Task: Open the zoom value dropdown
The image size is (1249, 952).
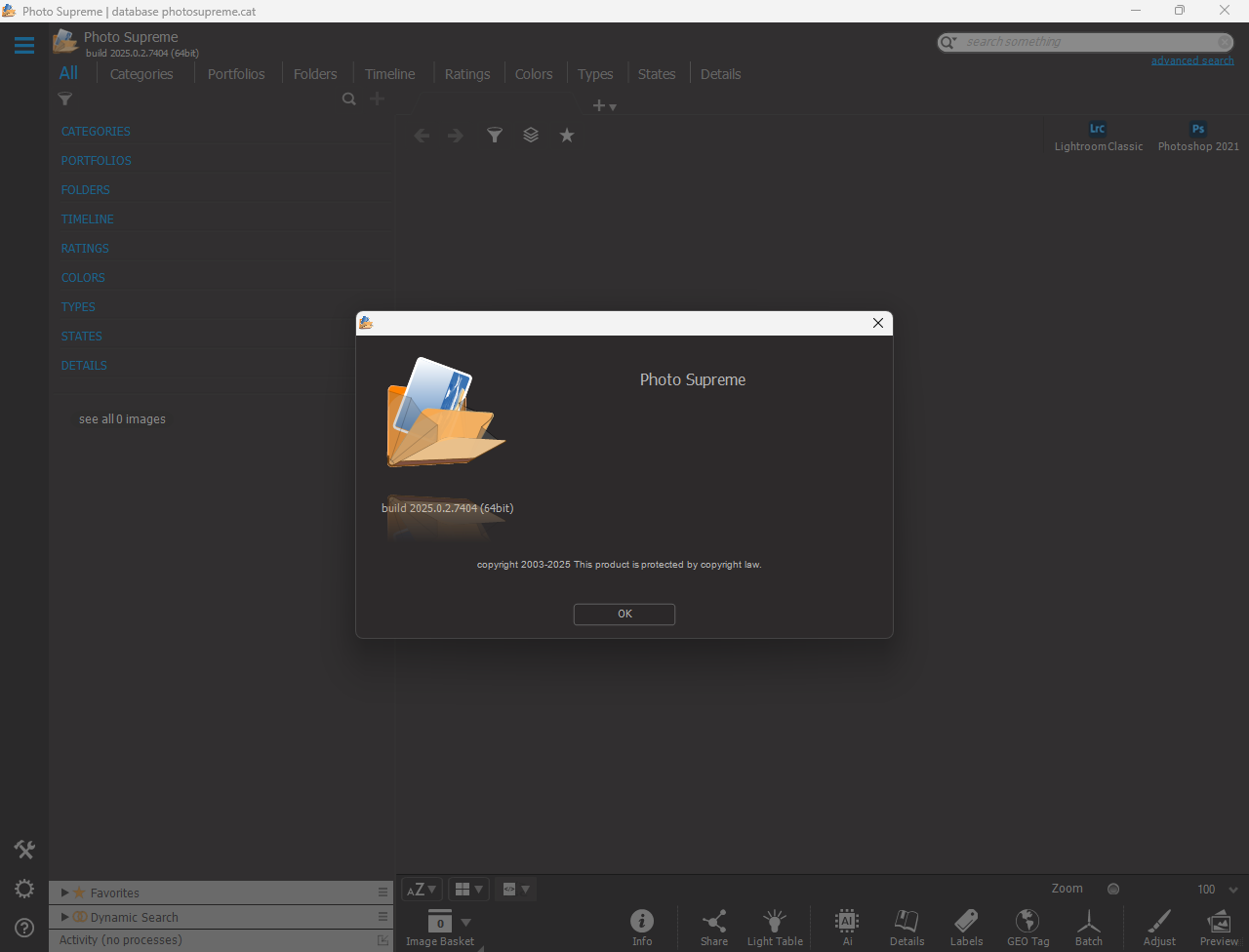Action: [1233, 890]
